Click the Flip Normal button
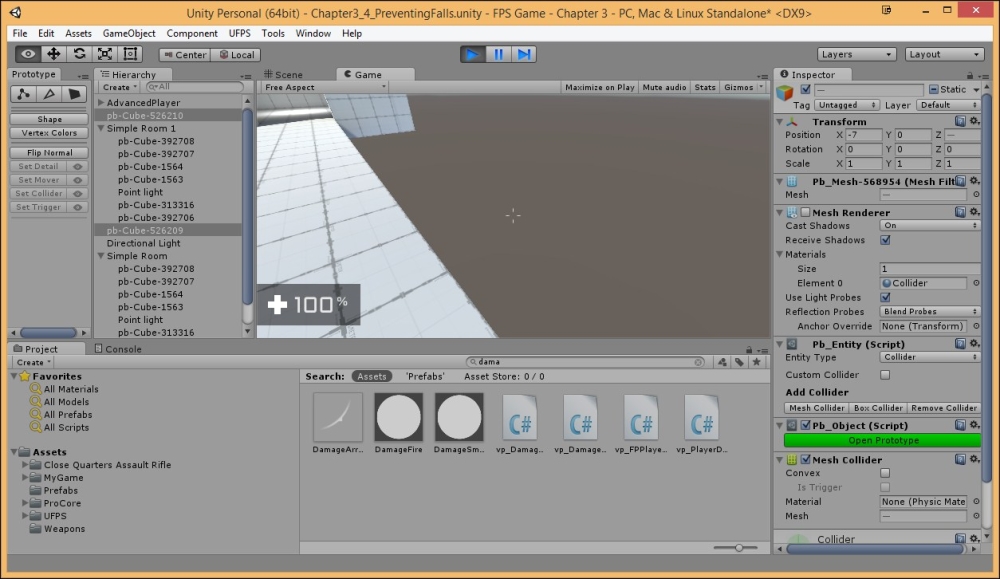This screenshot has height=579, width=1000. point(47,151)
